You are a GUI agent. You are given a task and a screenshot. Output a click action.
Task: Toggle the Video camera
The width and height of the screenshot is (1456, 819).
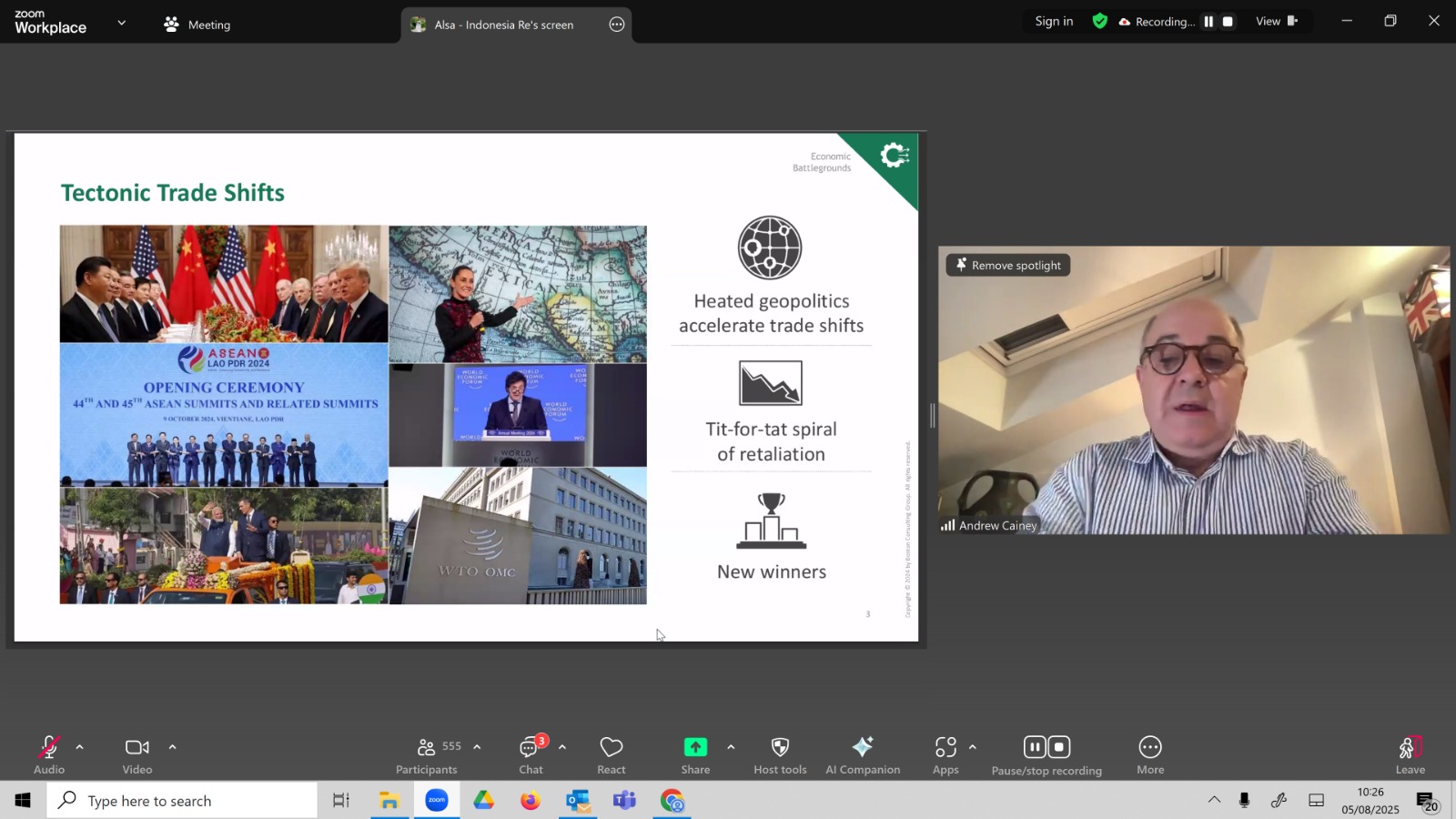(x=137, y=754)
